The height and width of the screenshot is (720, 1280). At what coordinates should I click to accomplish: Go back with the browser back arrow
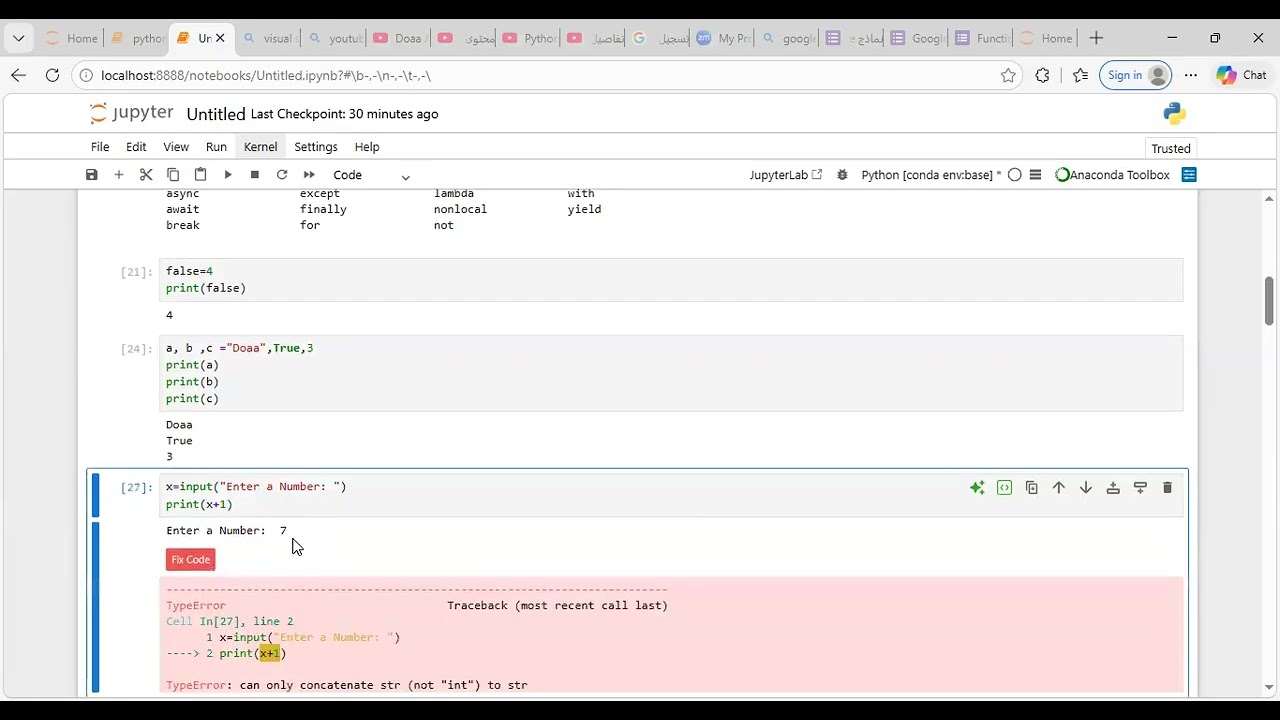(x=18, y=75)
